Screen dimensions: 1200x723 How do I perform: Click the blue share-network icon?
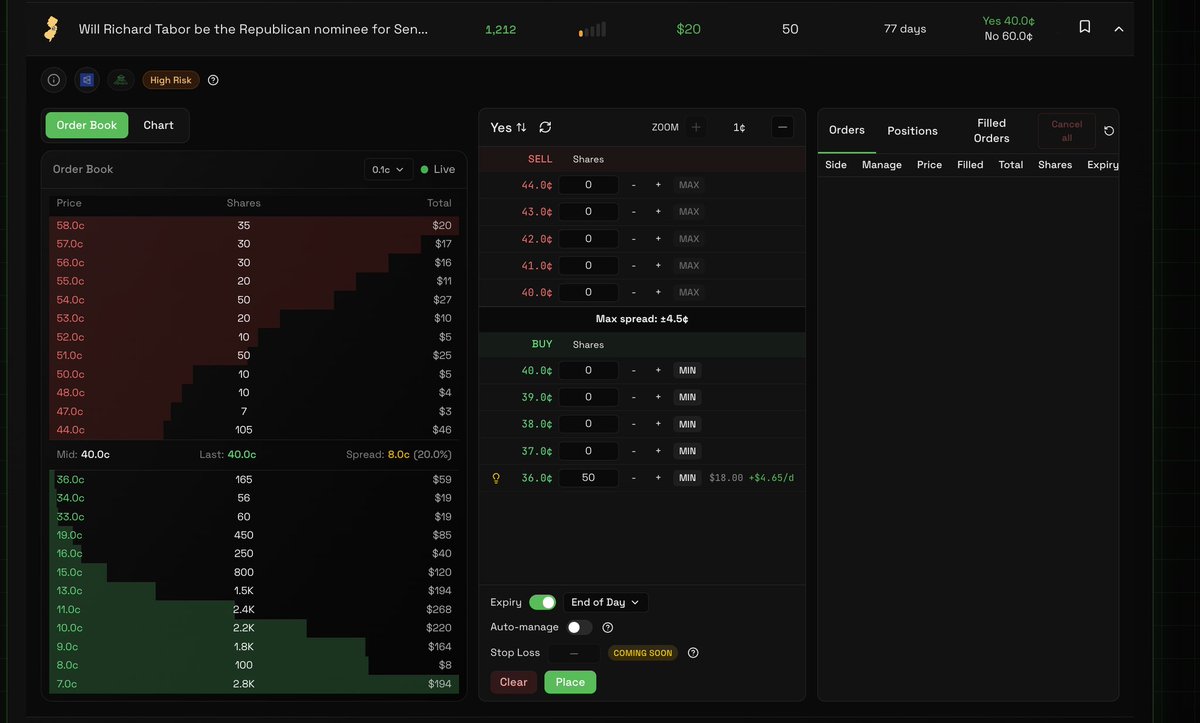click(87, 80)
